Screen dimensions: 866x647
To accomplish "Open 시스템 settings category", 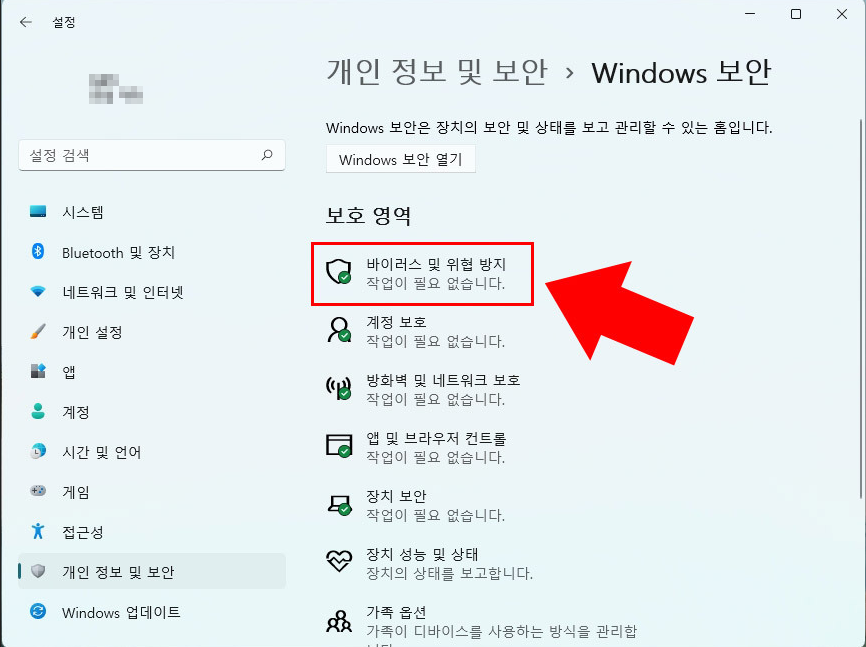I will (152, 212).
